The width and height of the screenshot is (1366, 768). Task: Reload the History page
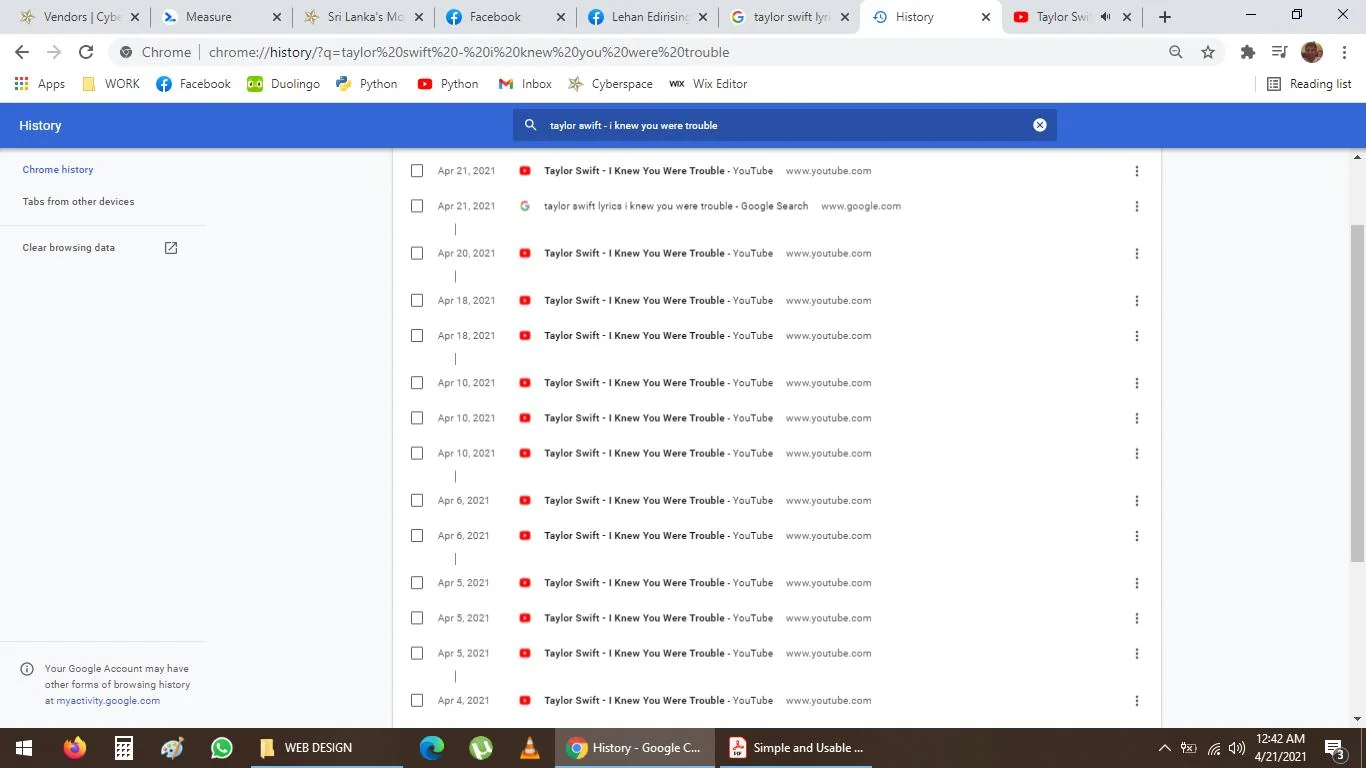pos(86,52)
